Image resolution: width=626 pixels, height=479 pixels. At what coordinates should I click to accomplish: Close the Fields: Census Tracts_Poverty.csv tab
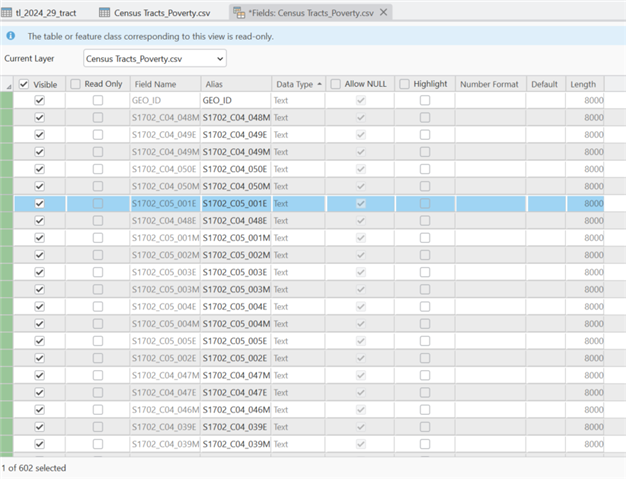click(x=383, y=12)
